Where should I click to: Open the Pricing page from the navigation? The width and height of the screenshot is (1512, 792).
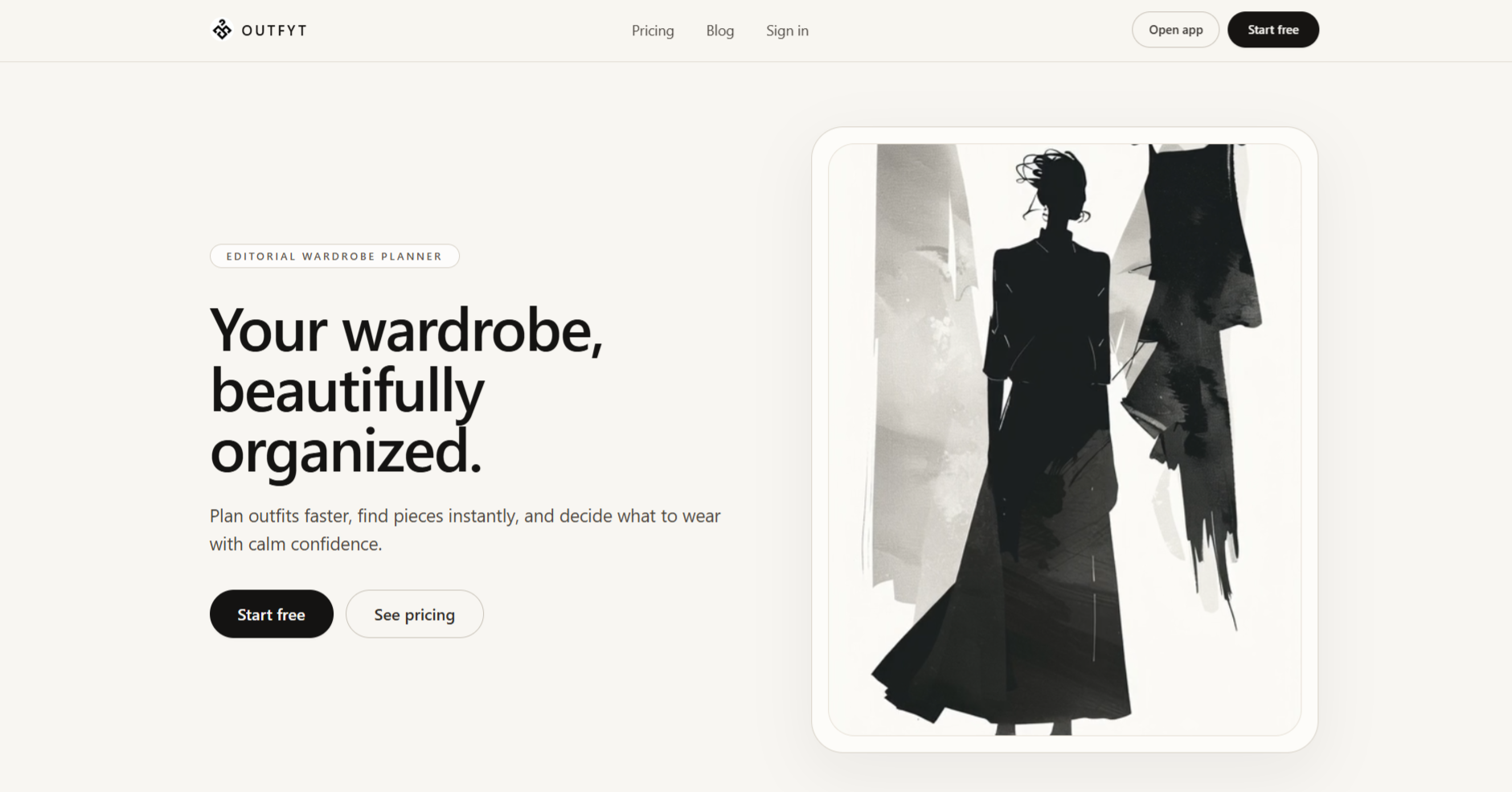pos(653,30)
